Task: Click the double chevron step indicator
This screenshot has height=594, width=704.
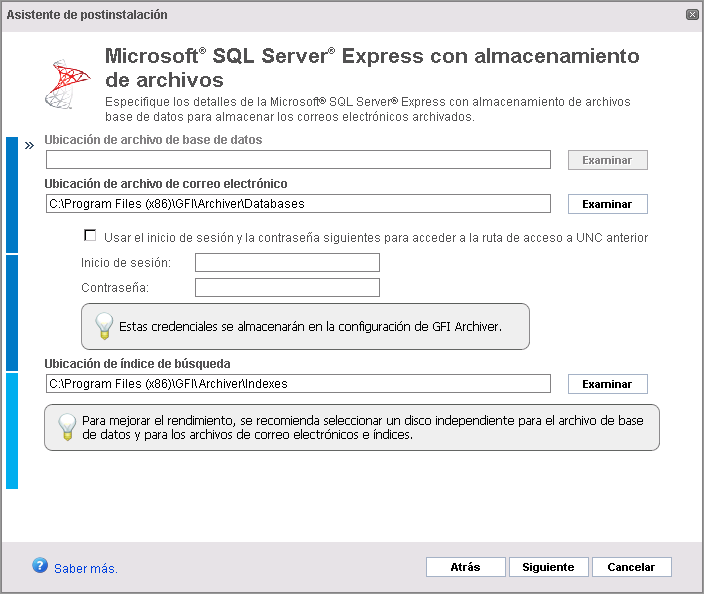Action: [x=29, y=145]
